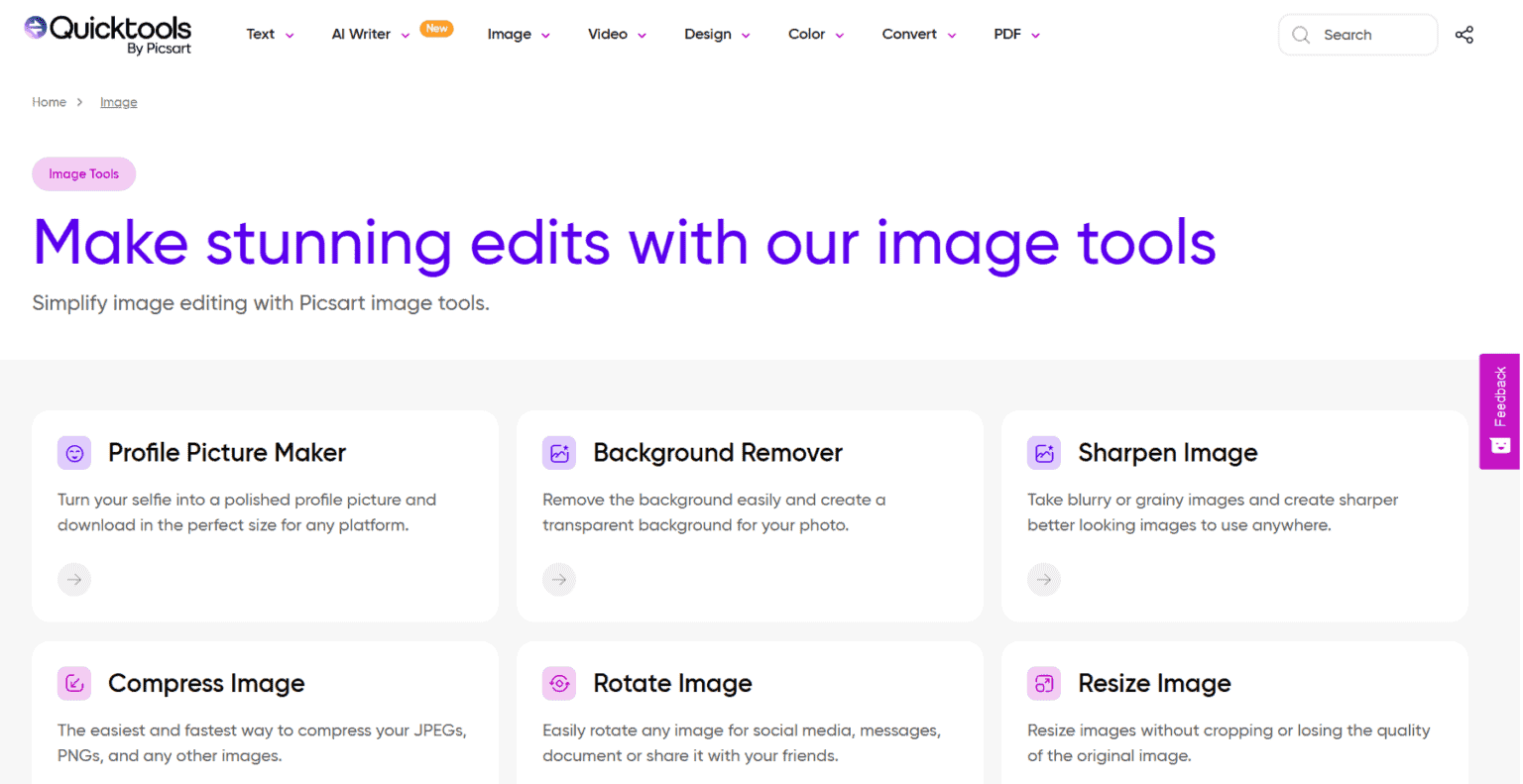Open Background Remover title
Image resolution: width=1523 pixels, height=784 pixels.
(718, 453)
